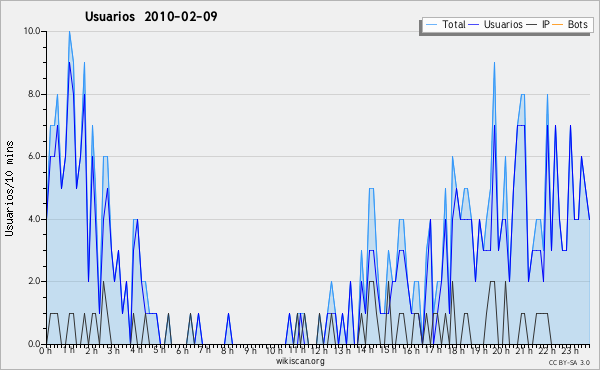
Task: Click the y-axis value 4.0
Action: [x=34, y=219]
